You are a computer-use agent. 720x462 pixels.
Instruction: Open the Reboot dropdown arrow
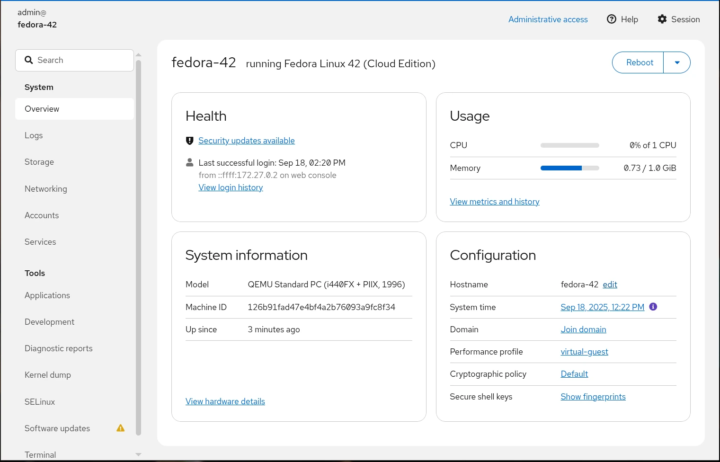pyautogui.click(x=677, y=62)
